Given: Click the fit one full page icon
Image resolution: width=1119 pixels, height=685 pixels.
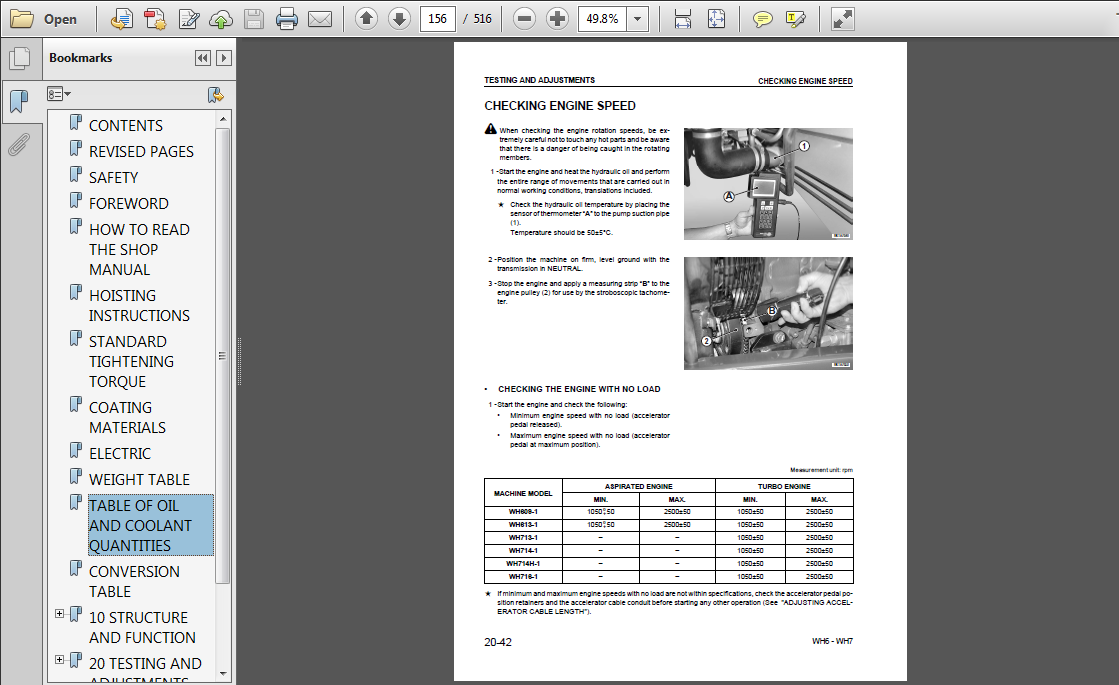Looking at the screenshot, I should pos(716,19).
